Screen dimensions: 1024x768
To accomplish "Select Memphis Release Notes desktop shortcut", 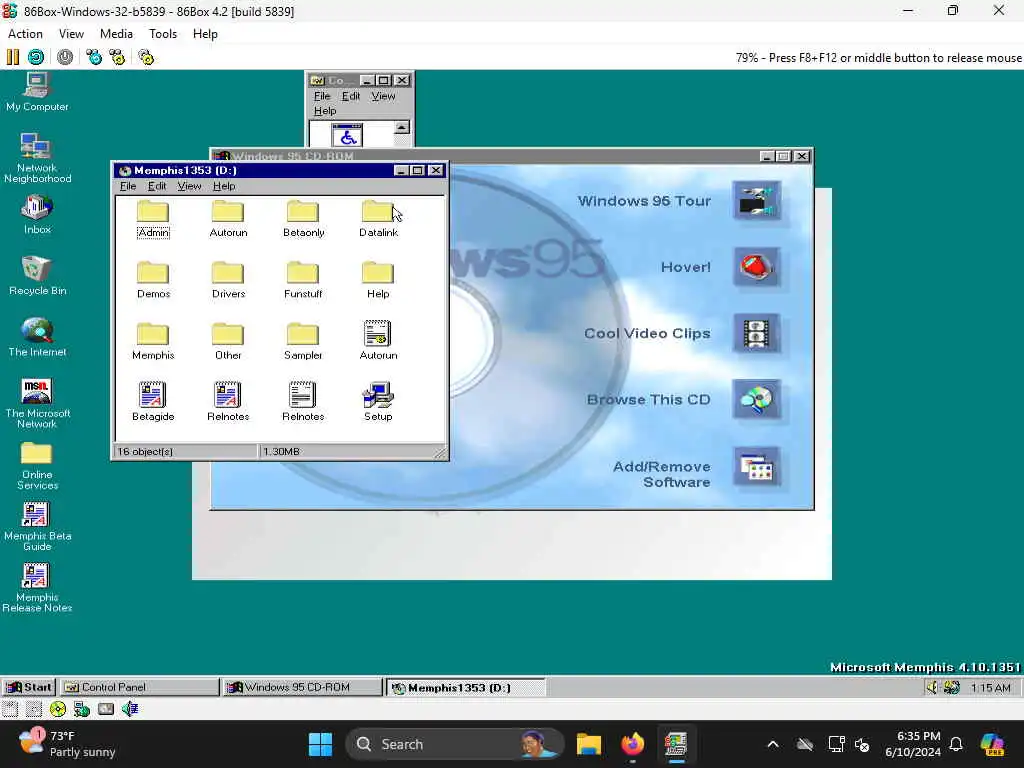I will point(37,588).
